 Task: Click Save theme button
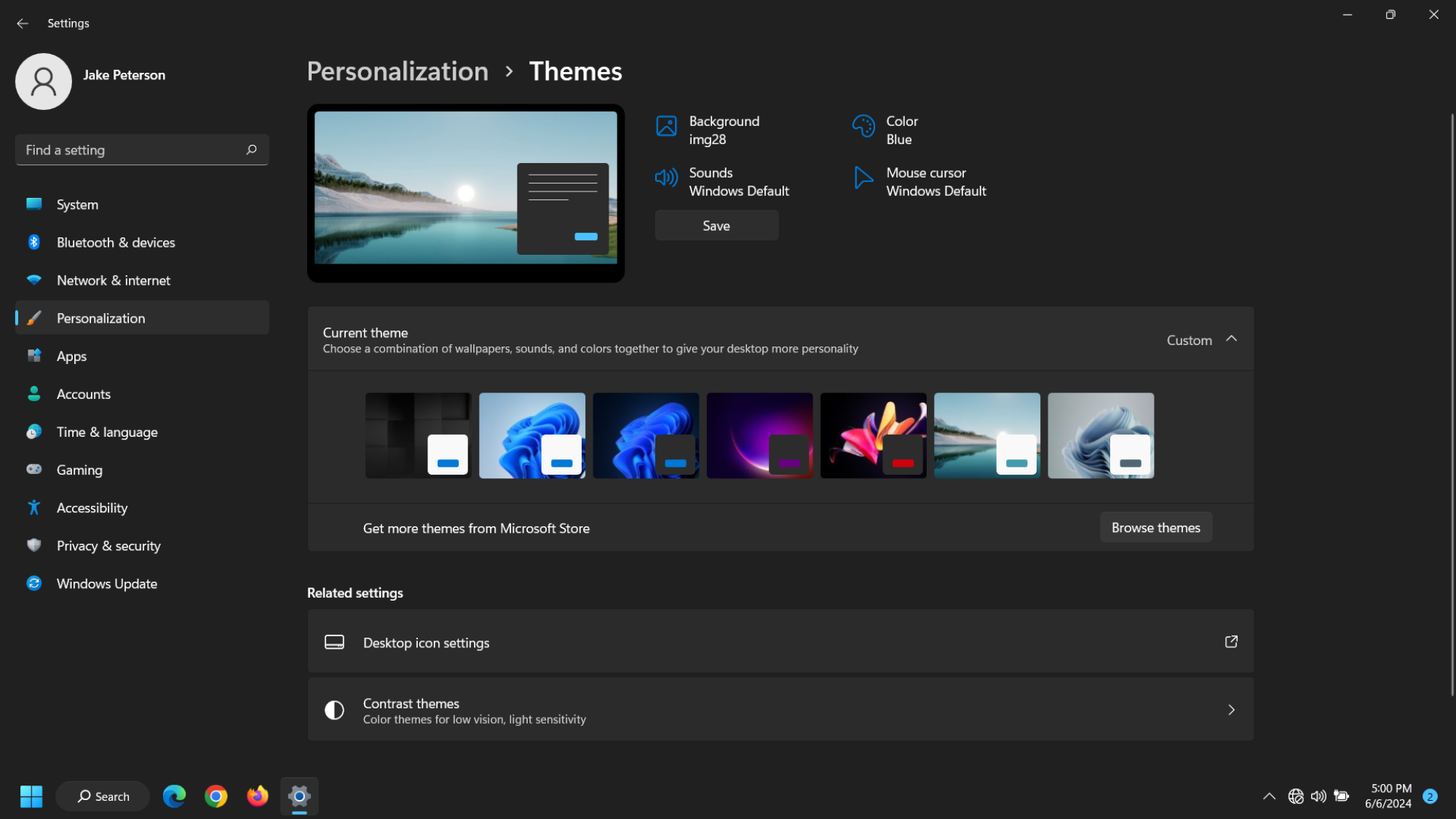click(716, 225)
